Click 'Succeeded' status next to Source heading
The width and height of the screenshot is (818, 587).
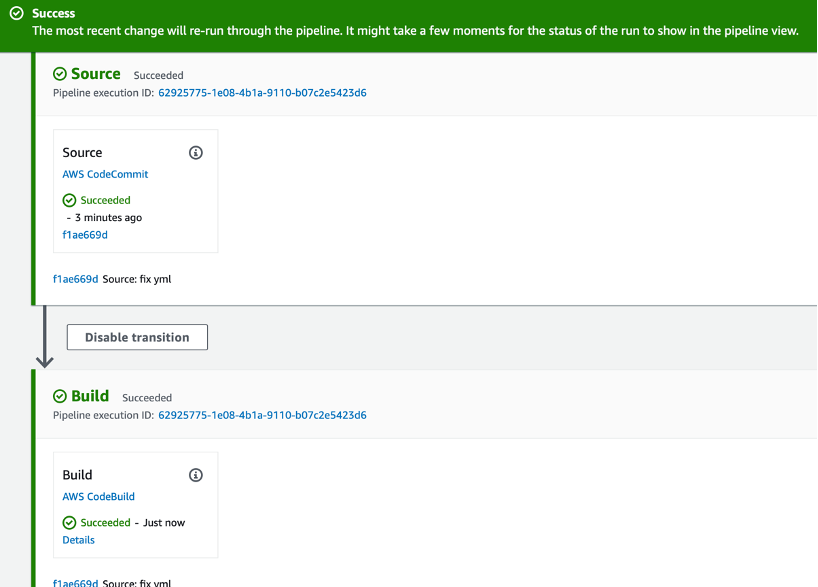coord(159,76)
